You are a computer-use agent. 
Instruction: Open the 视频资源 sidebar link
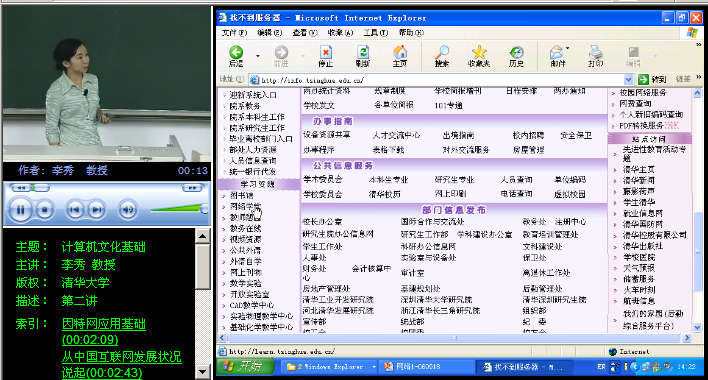click(x=245, y=239)
